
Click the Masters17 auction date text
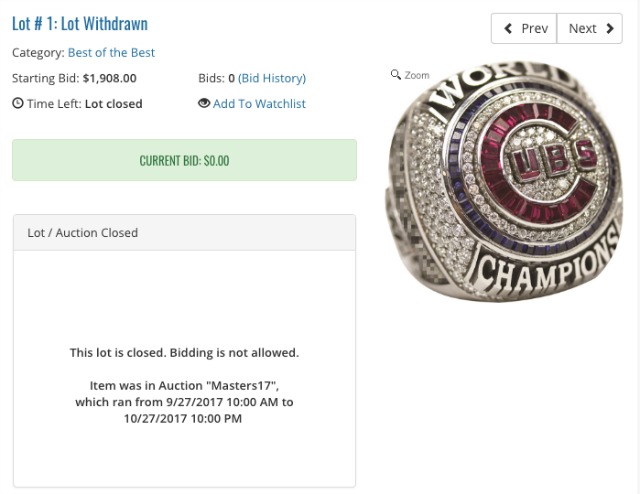coord(184,402)
